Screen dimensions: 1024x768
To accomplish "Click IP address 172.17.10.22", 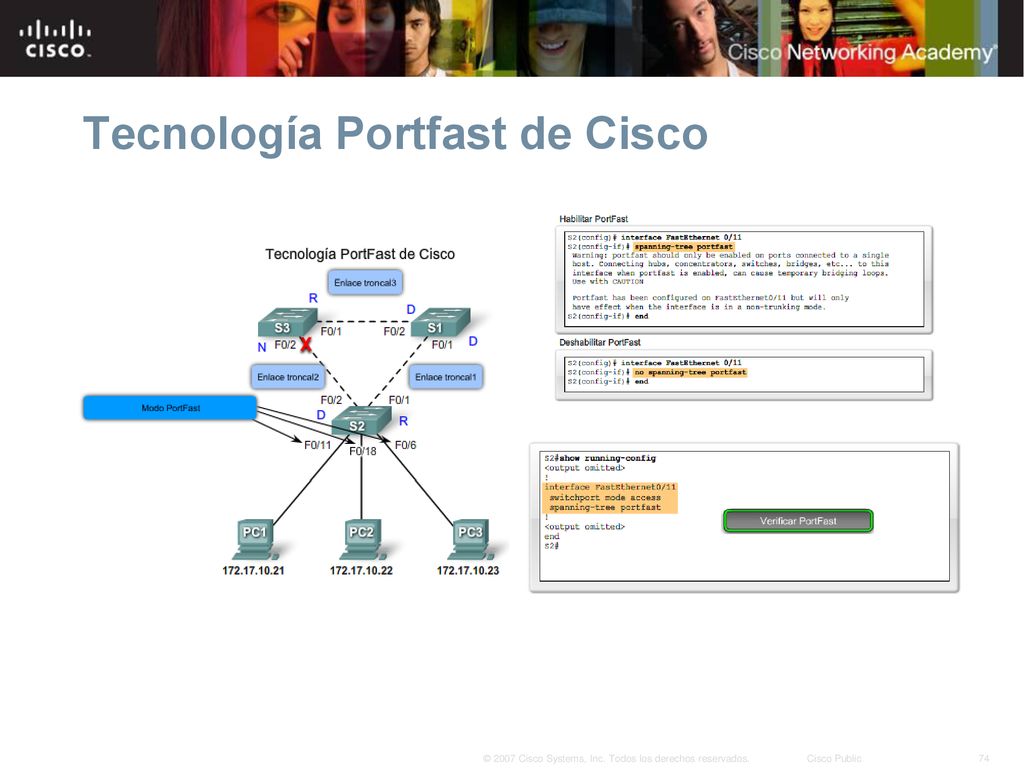I will pyautogui.click(x=361, y=570).
